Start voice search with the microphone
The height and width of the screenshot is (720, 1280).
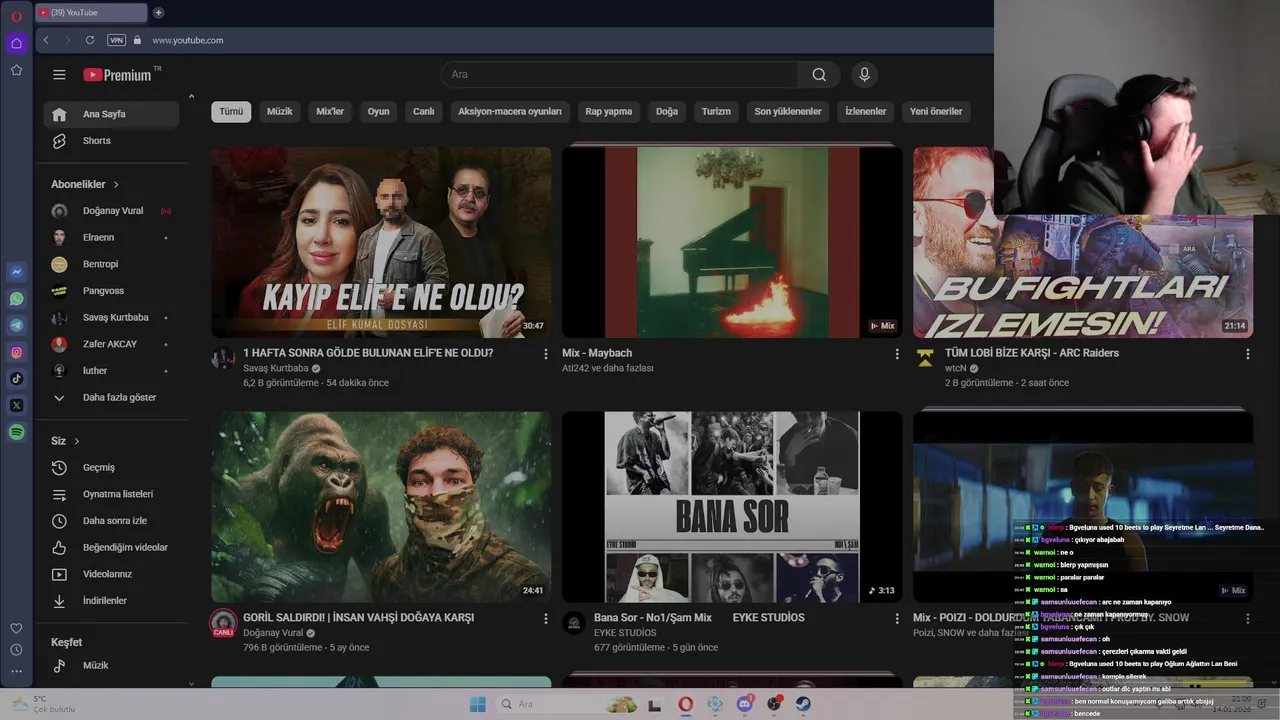865,74
